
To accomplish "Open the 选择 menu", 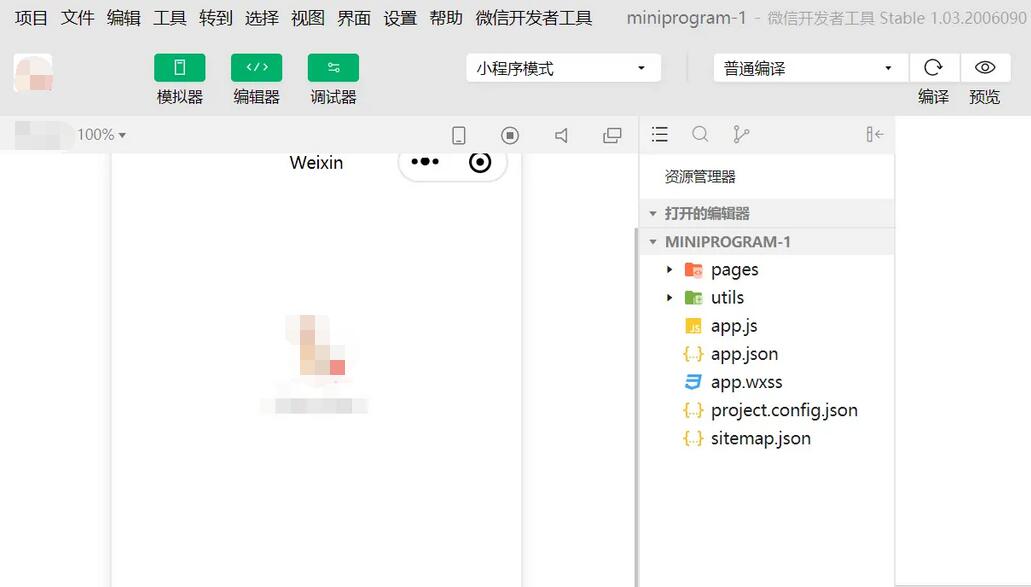I will coord(262,18).
